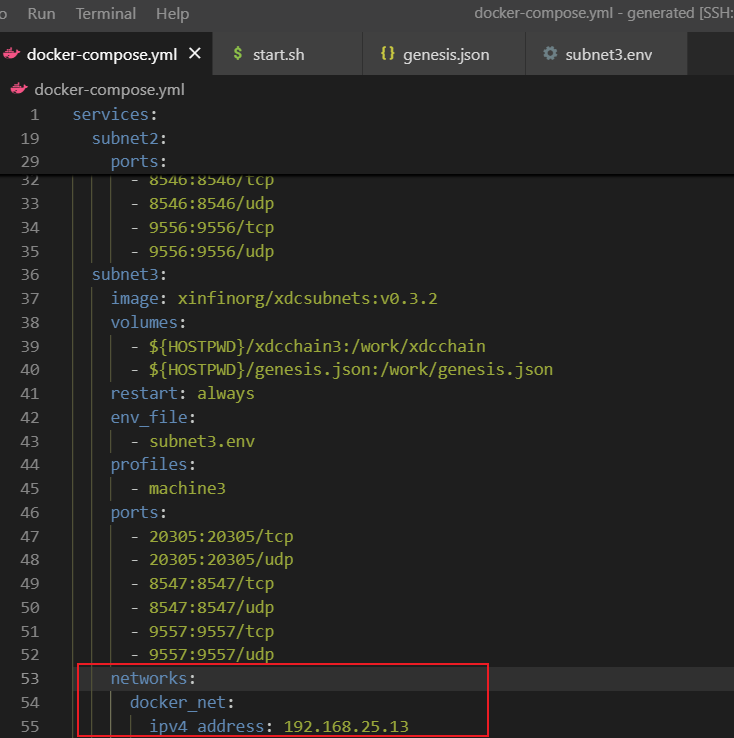Image resolution: width=734 pixels, height=738 pixels.
Task: Open the Help menu
Action: click(173, 14)
